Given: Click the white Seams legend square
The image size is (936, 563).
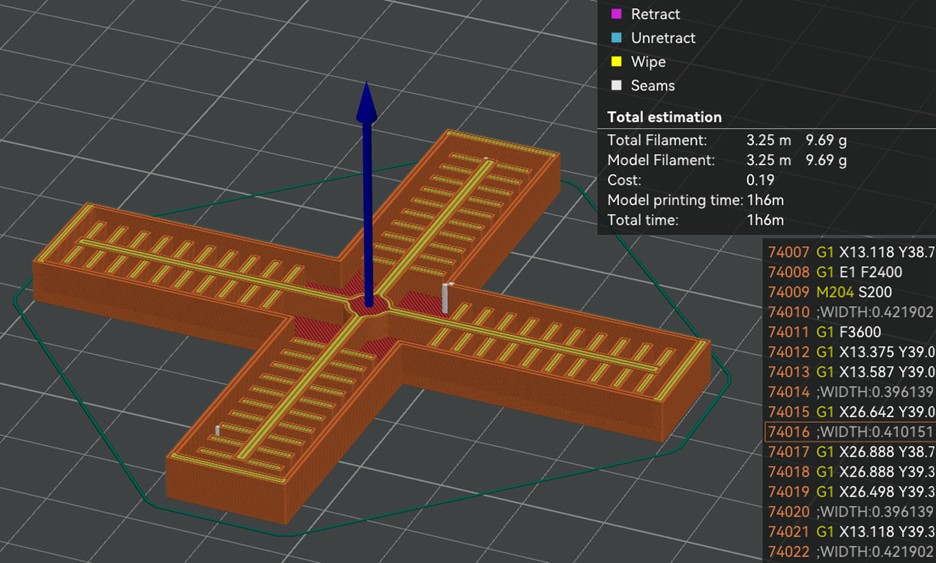Looking at the screenshot, I should point(614,86).
